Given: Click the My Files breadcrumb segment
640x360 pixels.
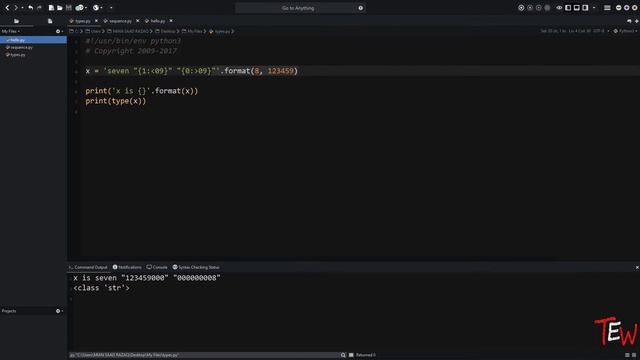Looking at the screenshot, I should click(x=192, y=31).
